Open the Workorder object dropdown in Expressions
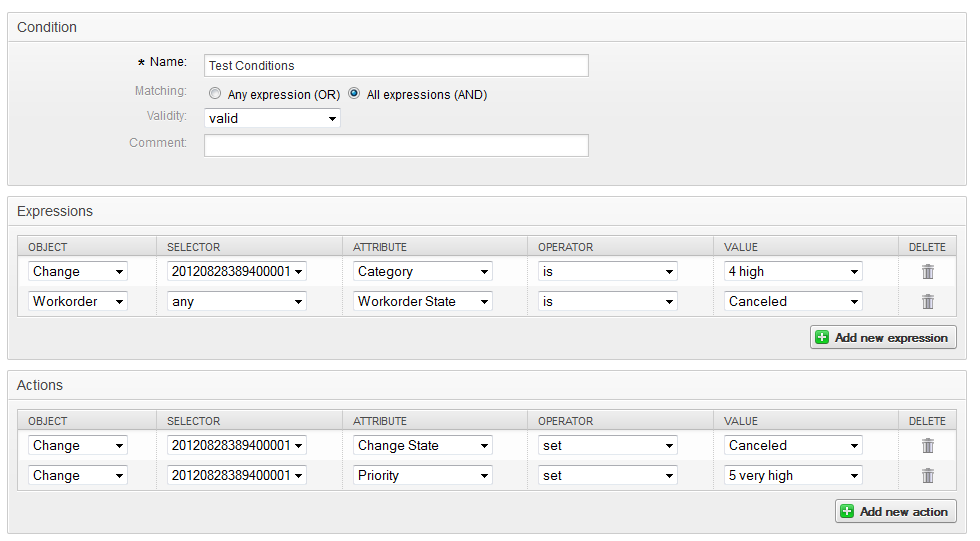The image size is (980, 541). (x=77, y=301)
